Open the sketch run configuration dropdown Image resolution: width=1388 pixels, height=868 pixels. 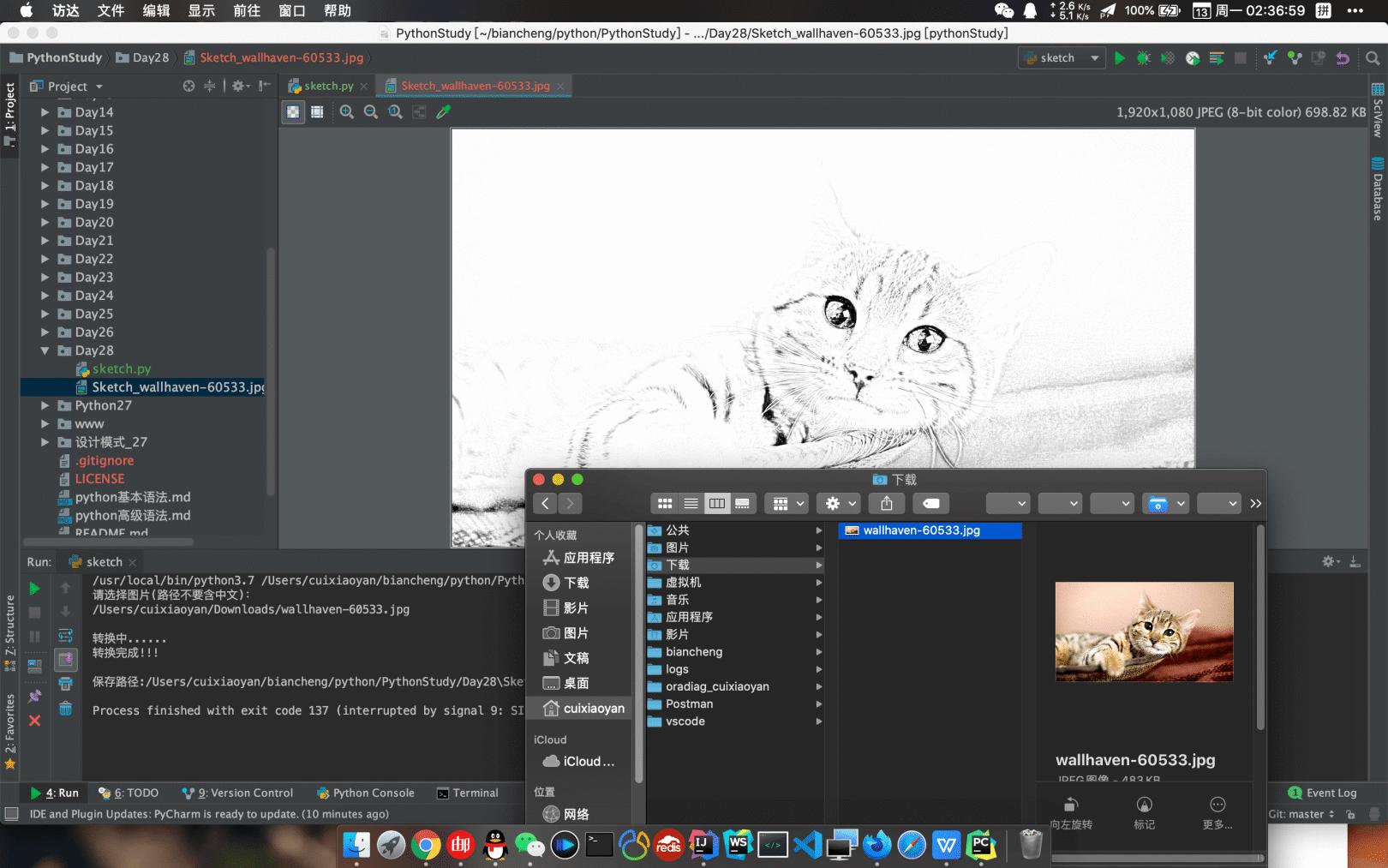1061,58
